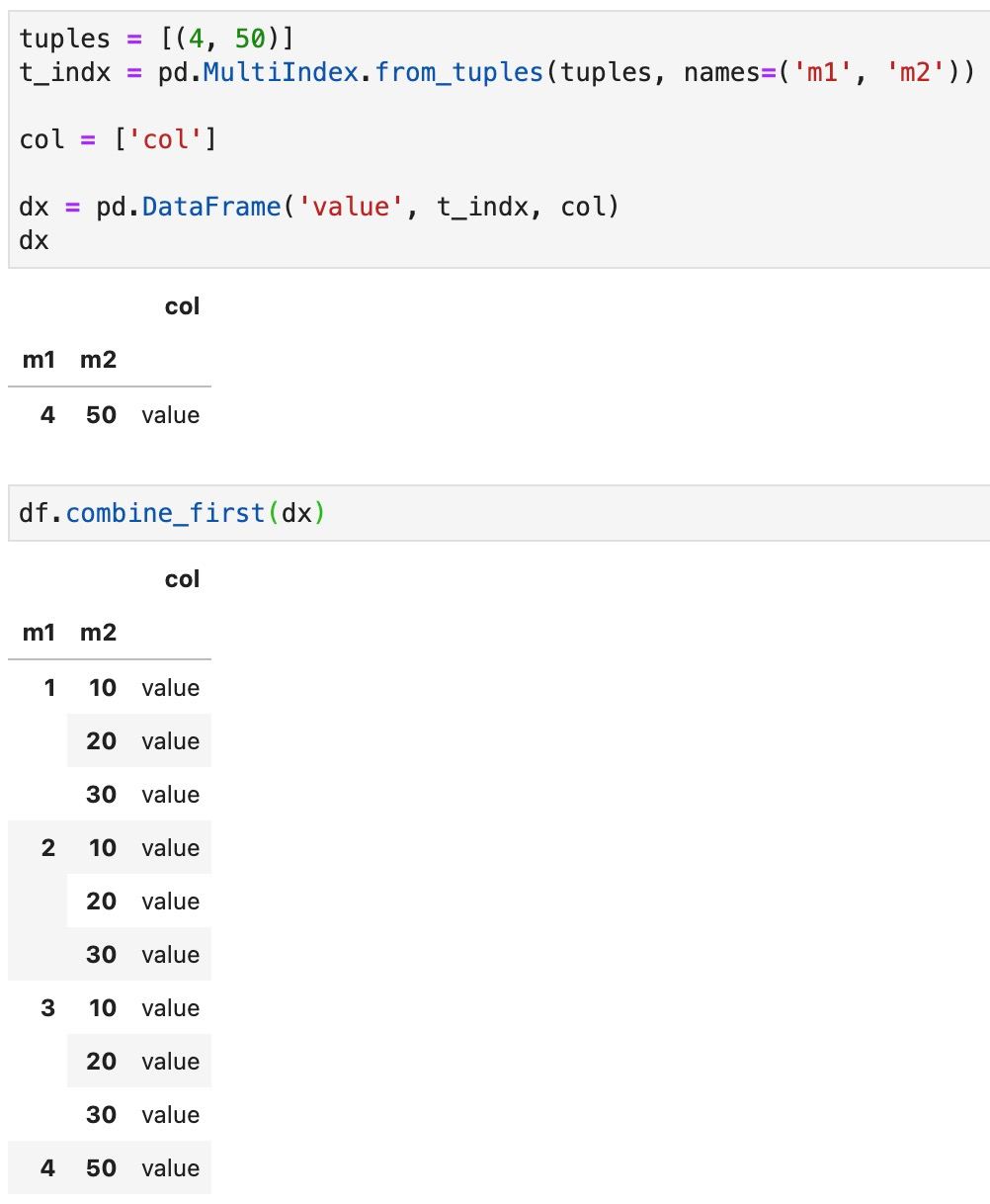
Task: Click m2 value 20 under m1 group 2
Action: (x=101, y=902)
